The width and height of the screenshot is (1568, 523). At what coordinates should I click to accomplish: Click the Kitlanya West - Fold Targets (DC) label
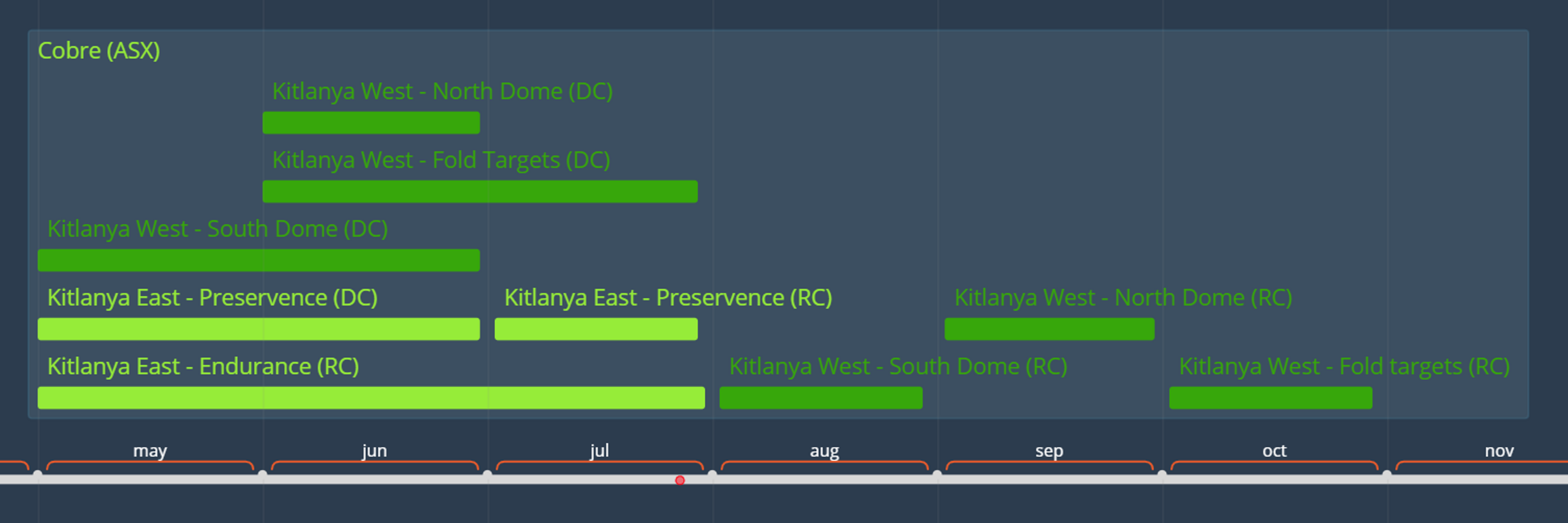click(x=441, y=160)
